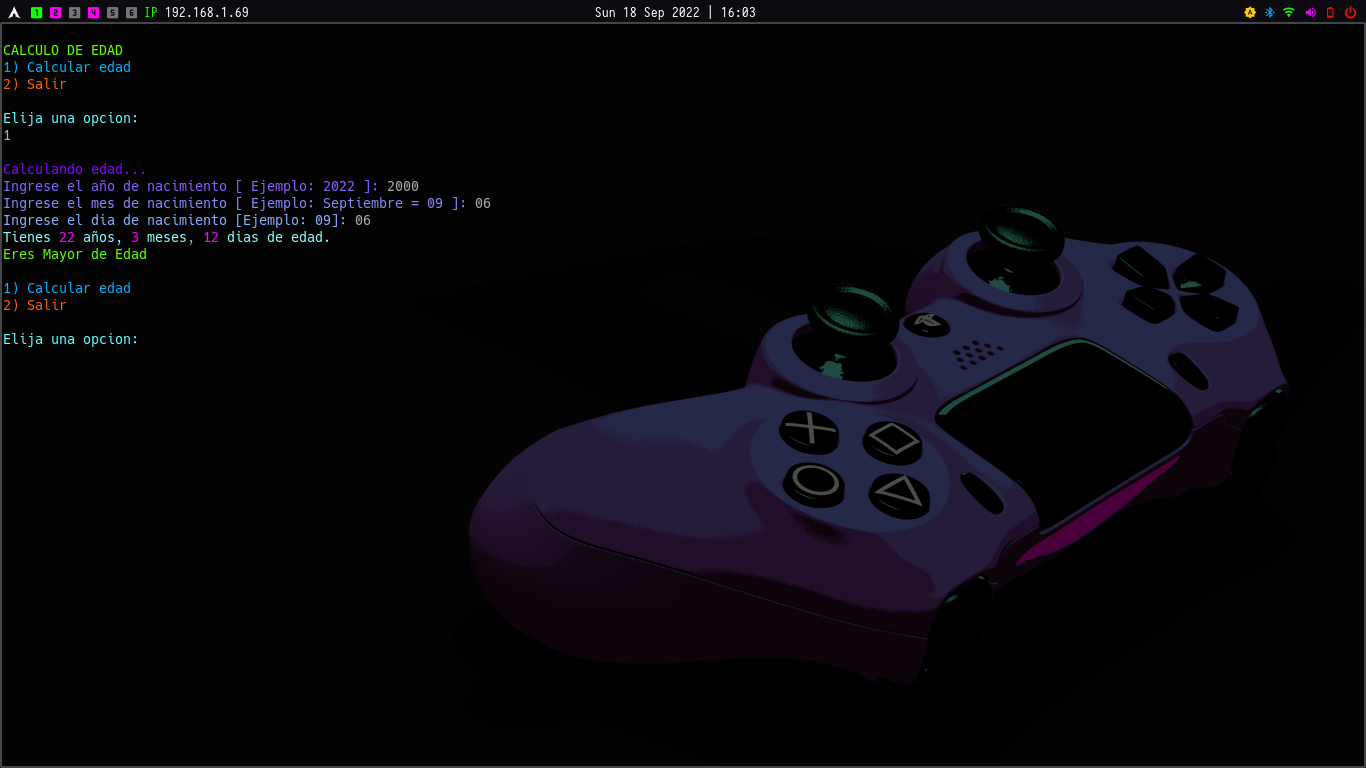Click the birth year value 2000
Screen dimensions: 1366x768
click(x=403, y=186)
